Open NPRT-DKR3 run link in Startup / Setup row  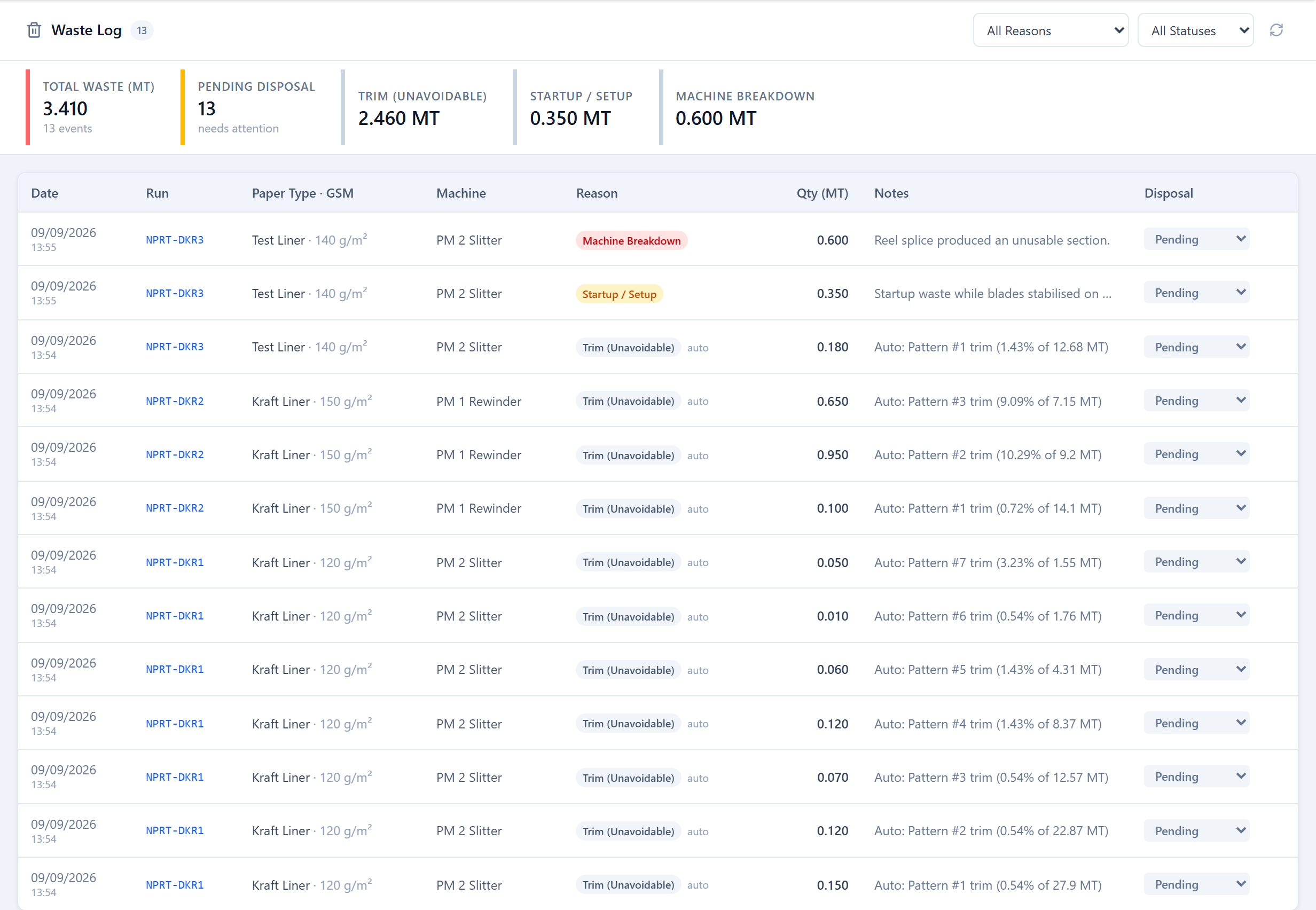point(175,294)
